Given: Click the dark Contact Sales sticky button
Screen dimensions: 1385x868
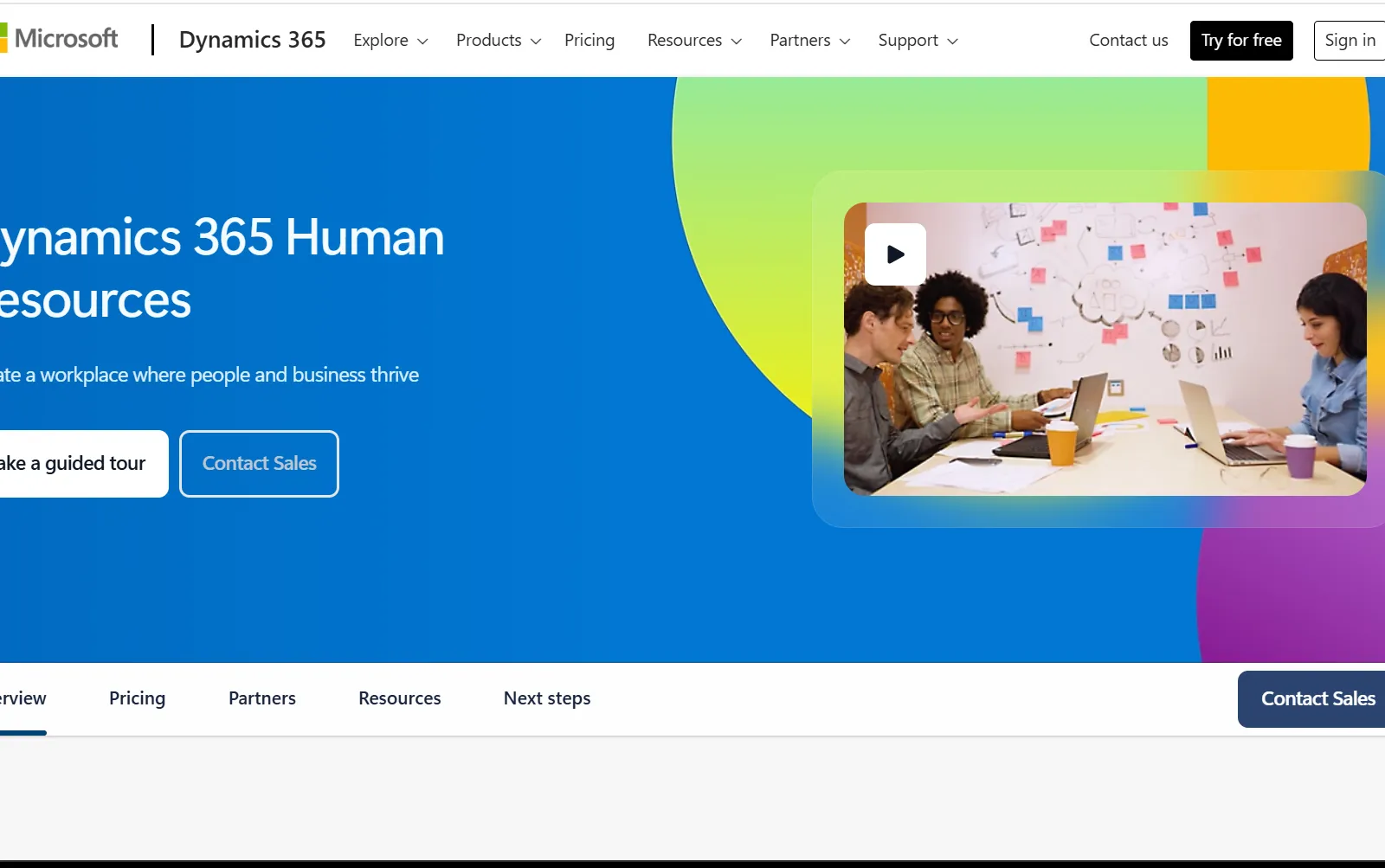Looking at the screenshot, I should pyautogui.click(x=1311, y=699).
